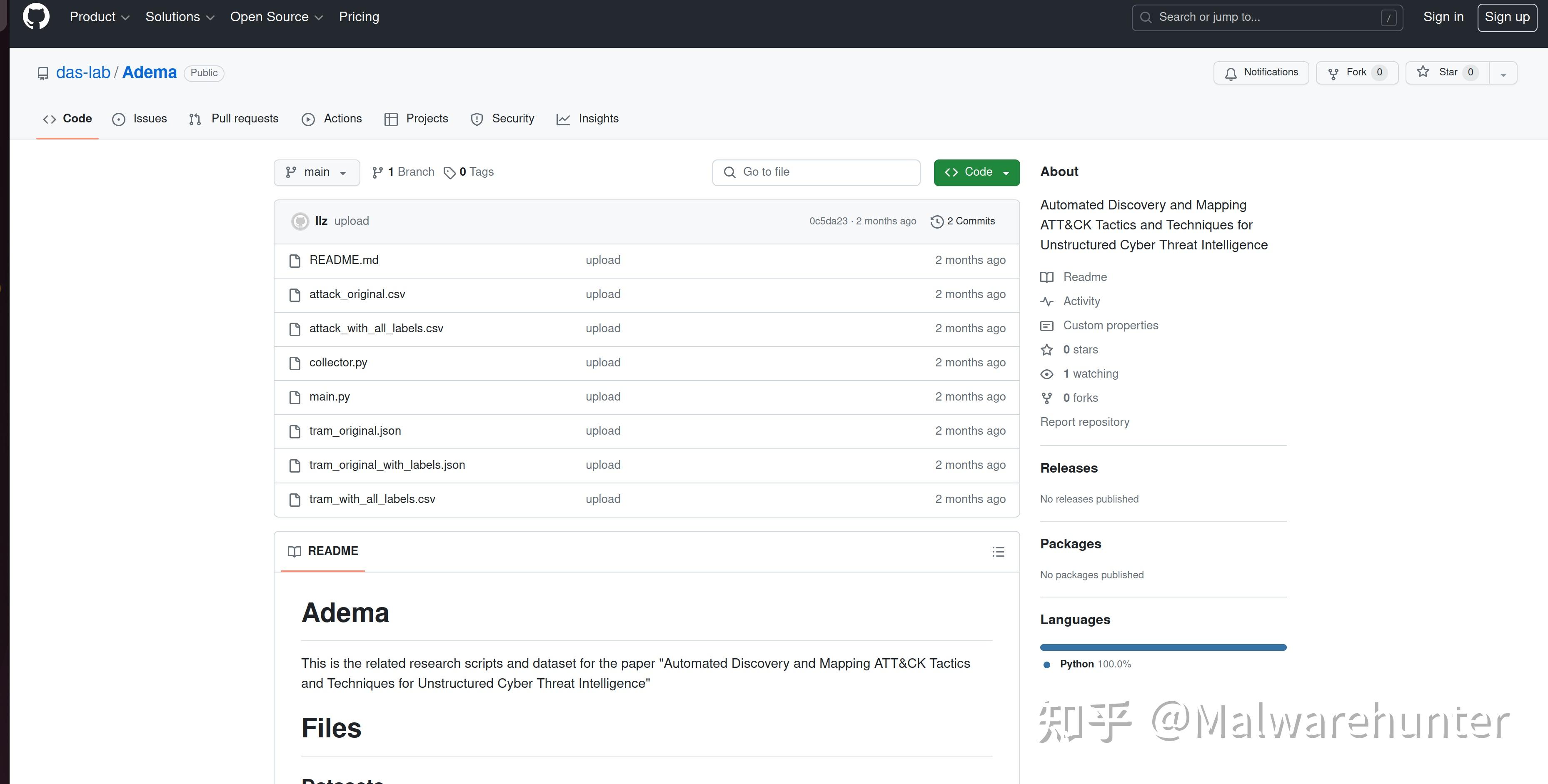Expand the Product menu
This screenshot has width=1548, height=784.
click(99, 17)
